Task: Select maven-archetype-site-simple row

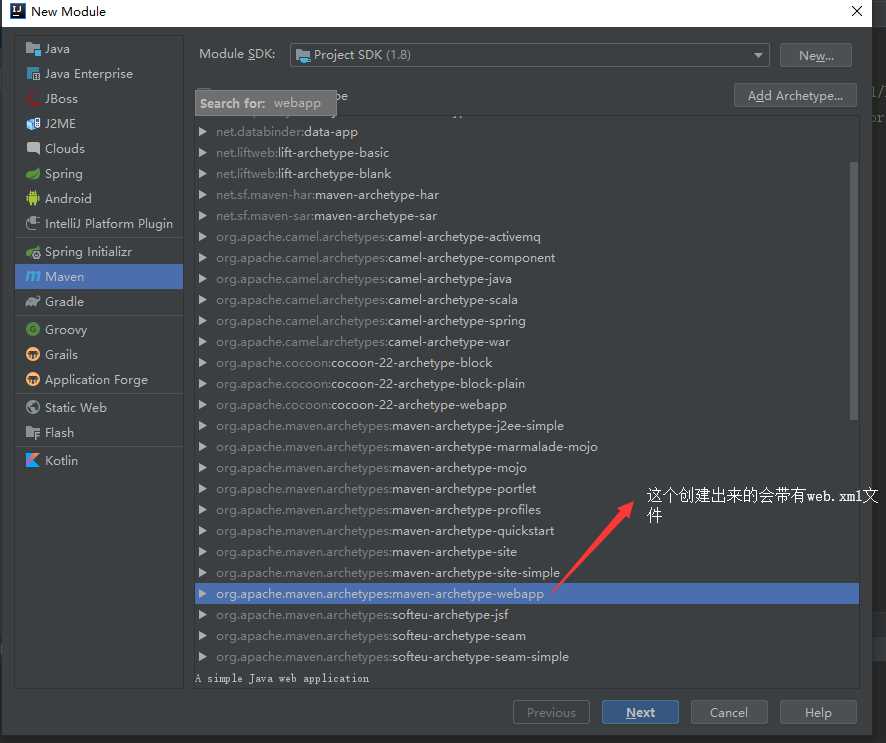Action: (x=527, y=572)
